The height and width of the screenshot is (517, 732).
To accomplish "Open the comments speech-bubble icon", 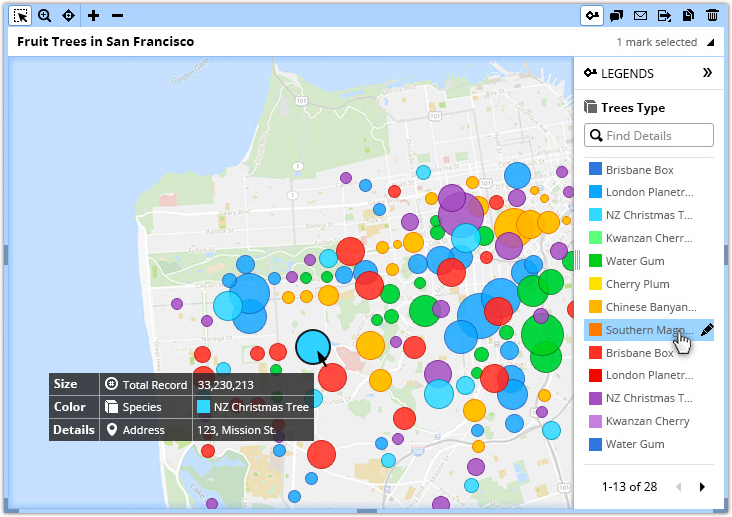I will point(617,15).
